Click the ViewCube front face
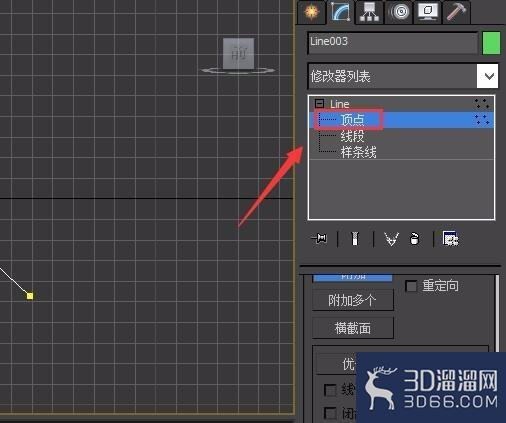506x423 pixels. click(238, 53)
